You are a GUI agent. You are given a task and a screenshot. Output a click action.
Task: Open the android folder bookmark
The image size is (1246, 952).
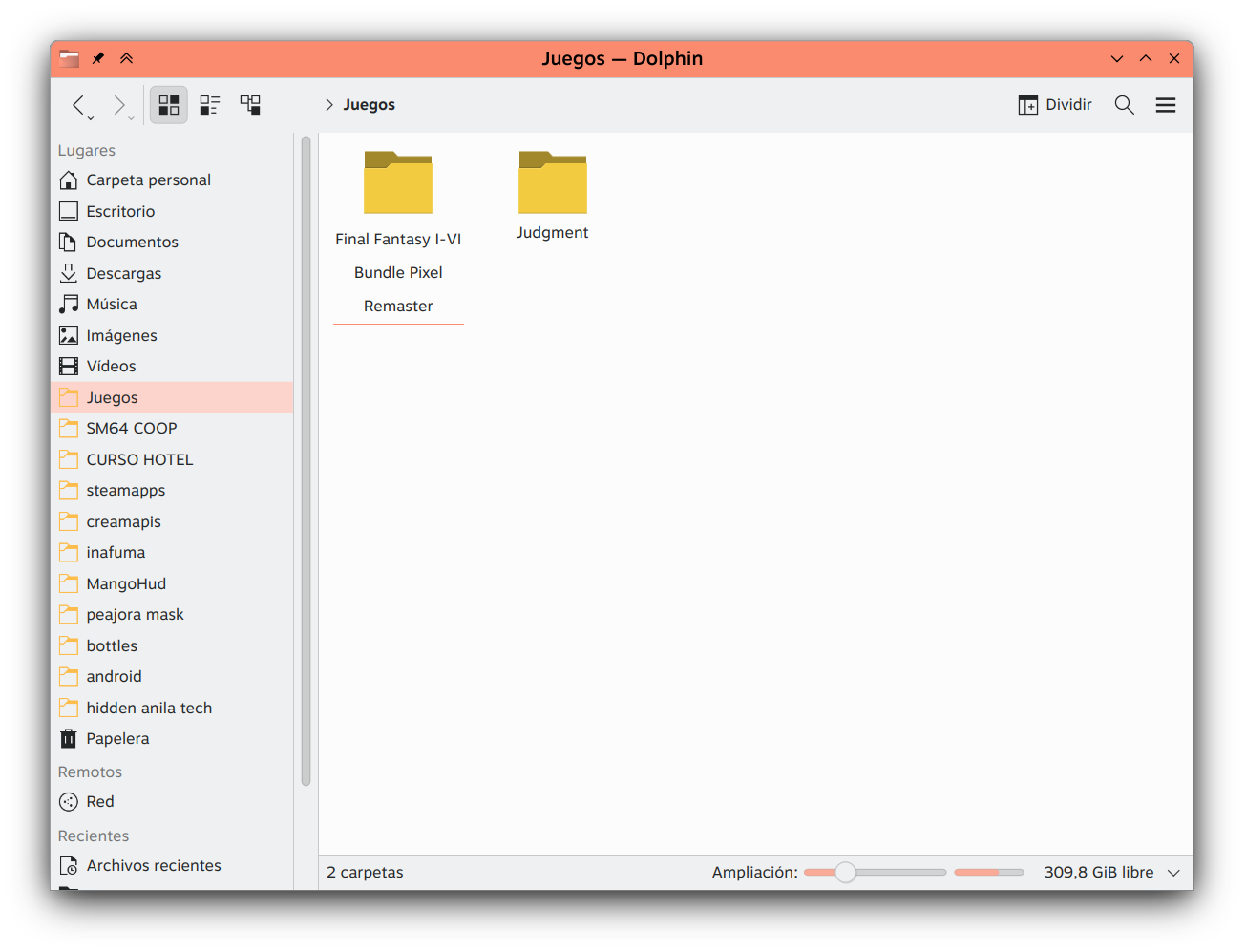[x=172, y=677]
